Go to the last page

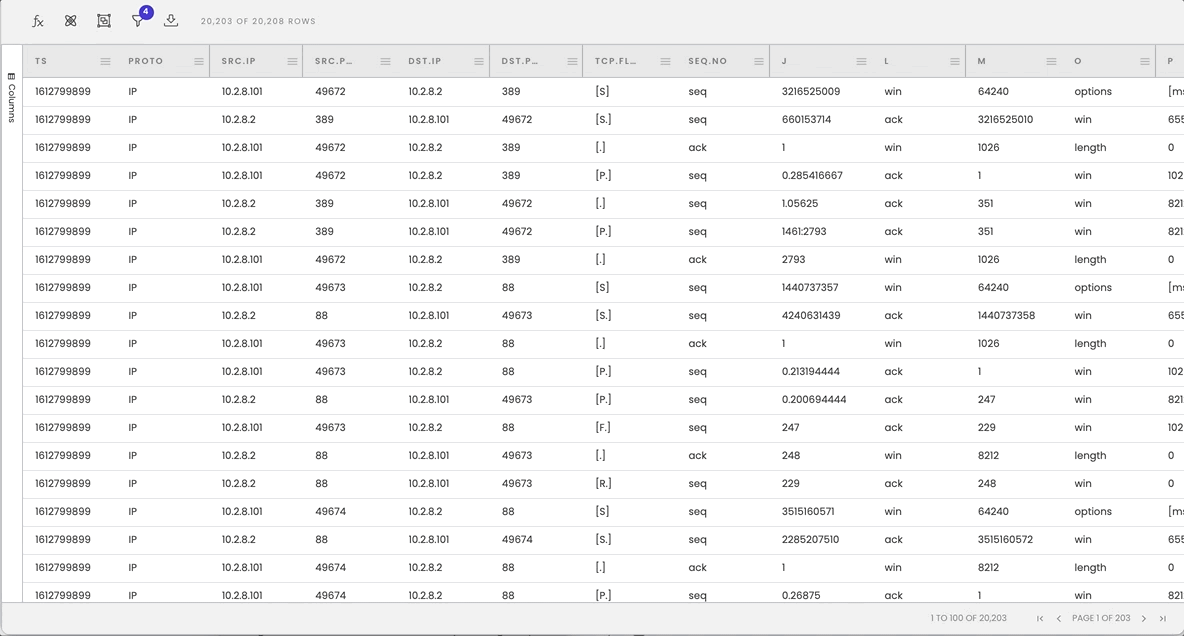click(1163, 619)
